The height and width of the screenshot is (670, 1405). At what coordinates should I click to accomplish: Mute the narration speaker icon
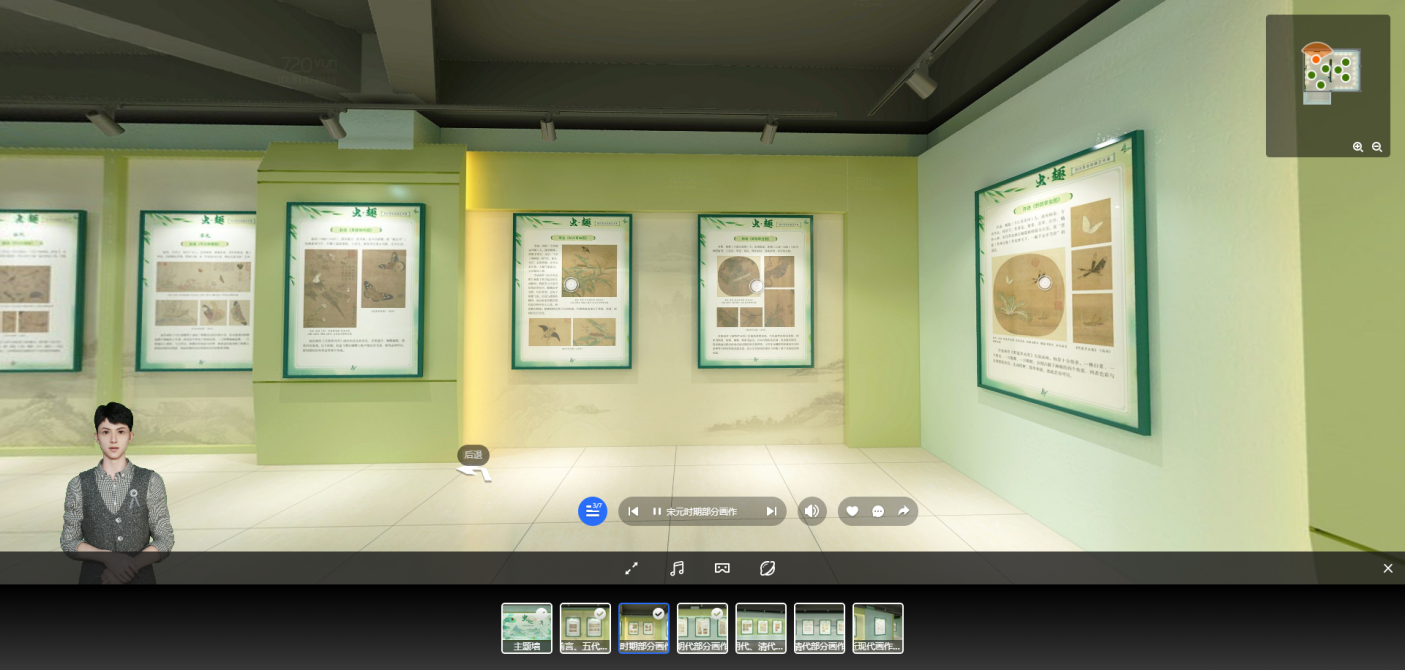[x=812, y=511]
